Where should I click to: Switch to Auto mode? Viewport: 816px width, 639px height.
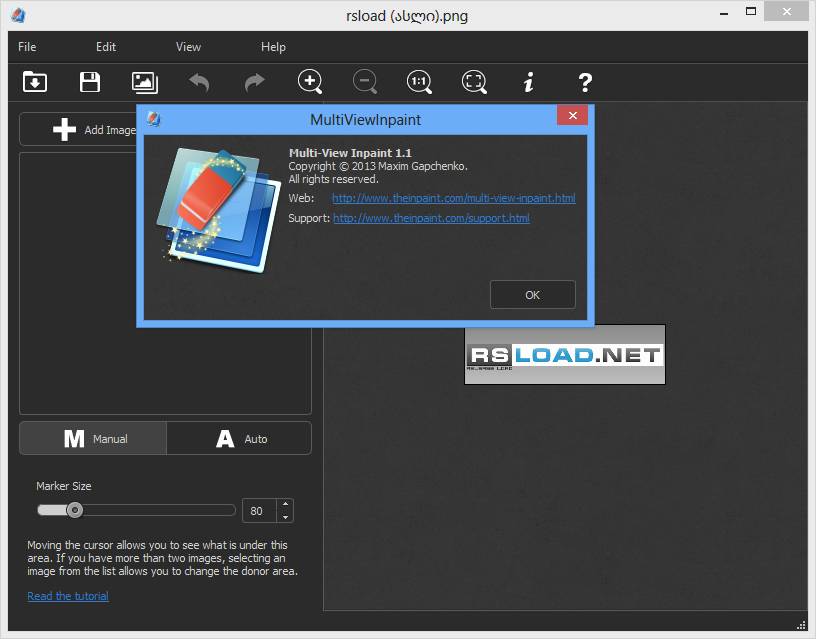239,439
